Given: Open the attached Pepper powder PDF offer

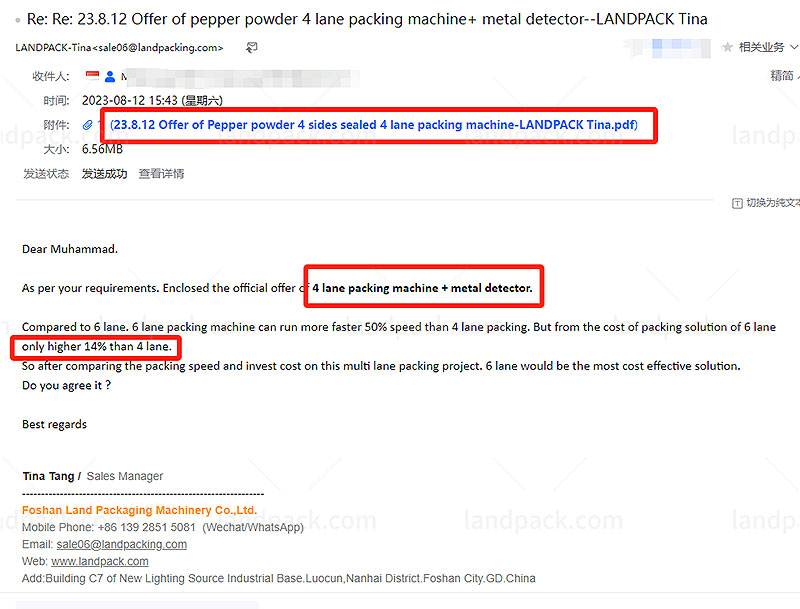Looking at the screenshot, I should tap(373, 125).
